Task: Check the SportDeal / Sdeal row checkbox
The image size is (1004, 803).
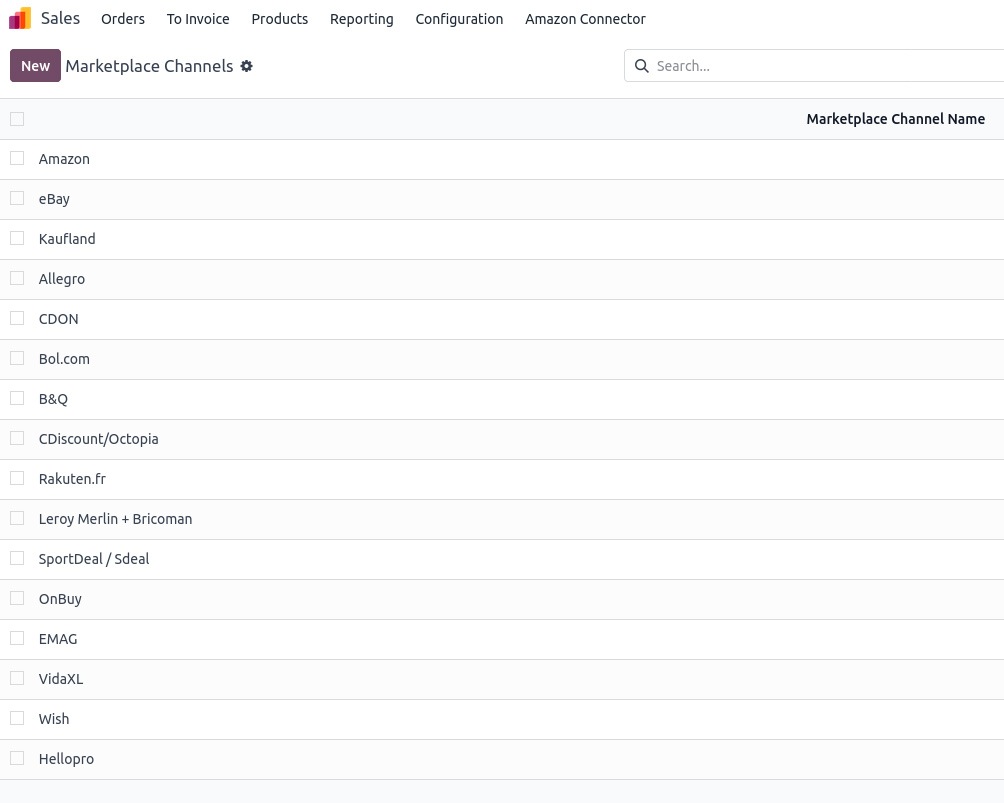Action: tap(17, 558)
